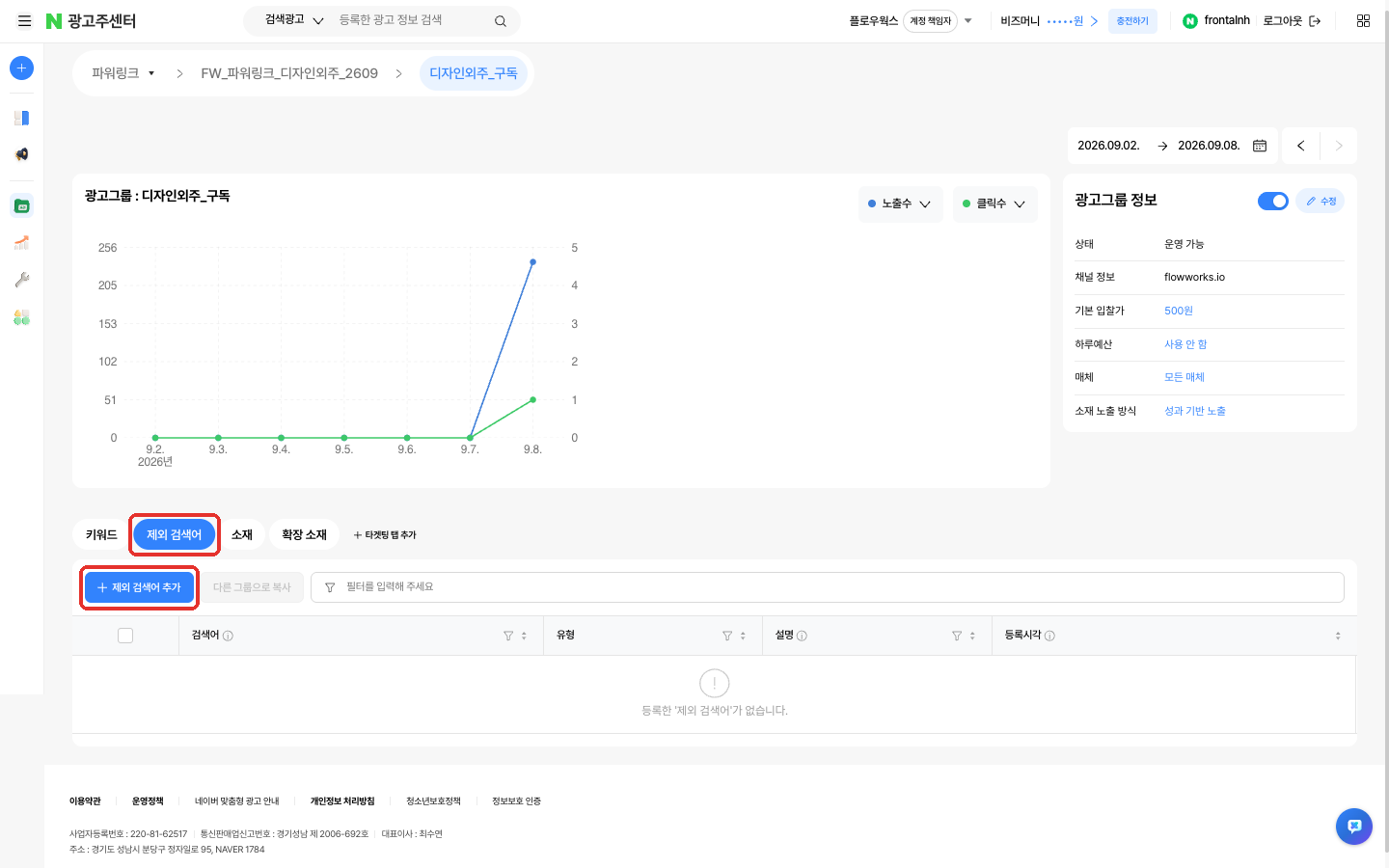The image size is (1389, 868).
Task: Click the 성과 기반 노출 link
Action: [x=1195, y=411]
